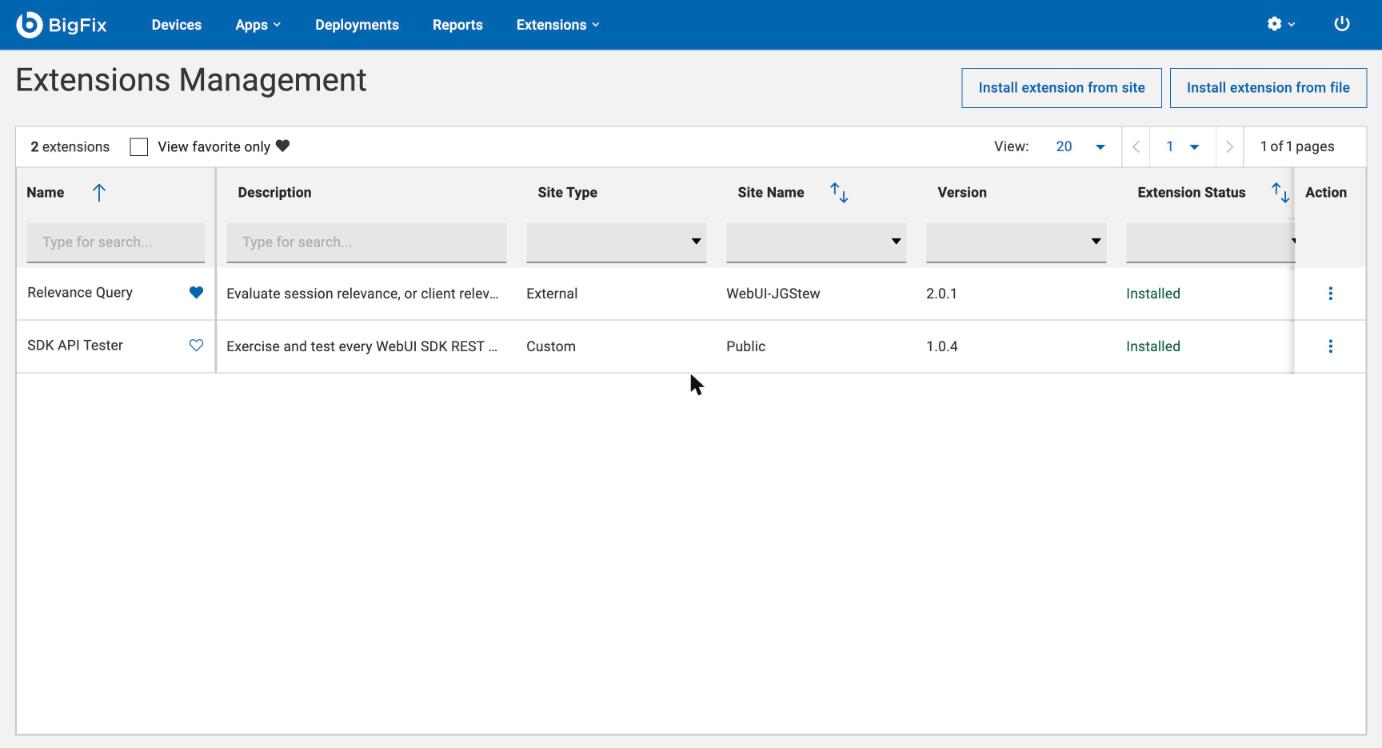Favorite SDK API Tester with heart icon
This screenshot has width=1382, height=748.
point(196,346)
